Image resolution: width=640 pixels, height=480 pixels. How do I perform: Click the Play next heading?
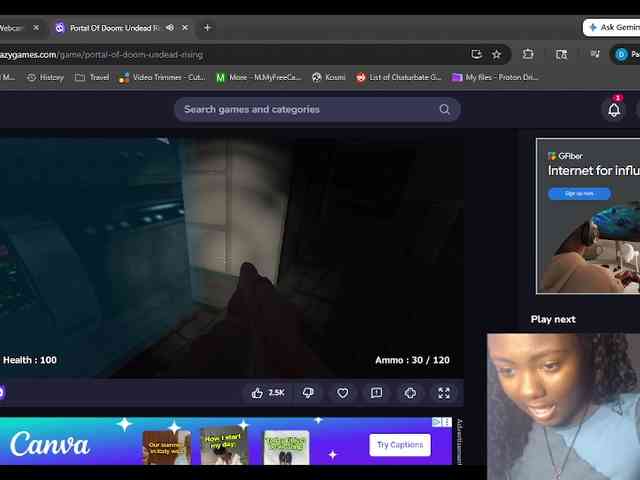pos(553,319)
